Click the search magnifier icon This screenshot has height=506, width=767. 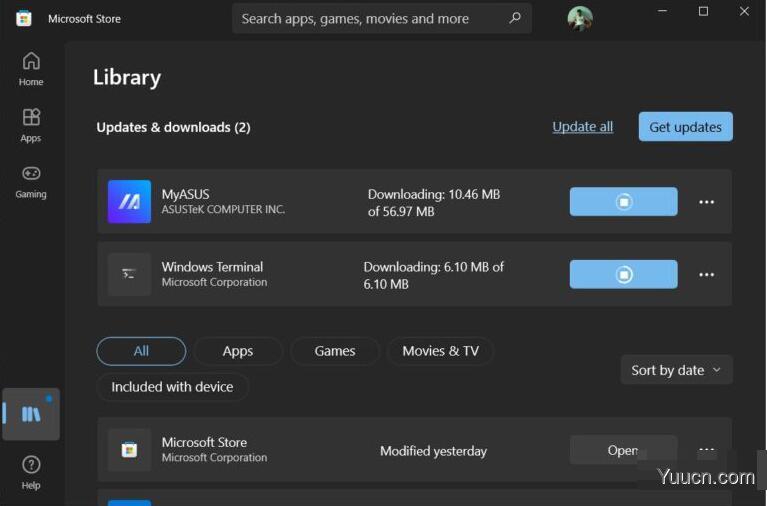click(x=515, y=18)
